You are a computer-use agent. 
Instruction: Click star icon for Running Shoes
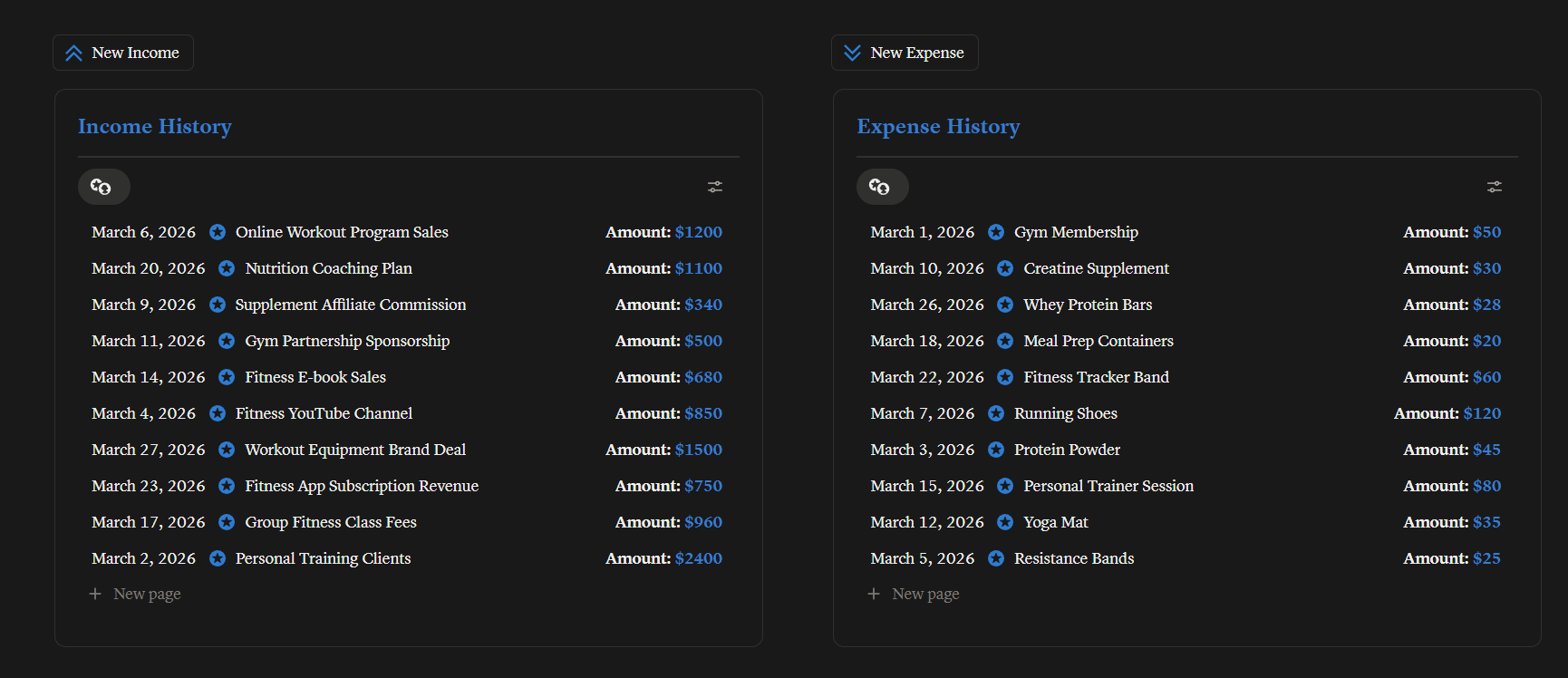[x=996, y=413]
